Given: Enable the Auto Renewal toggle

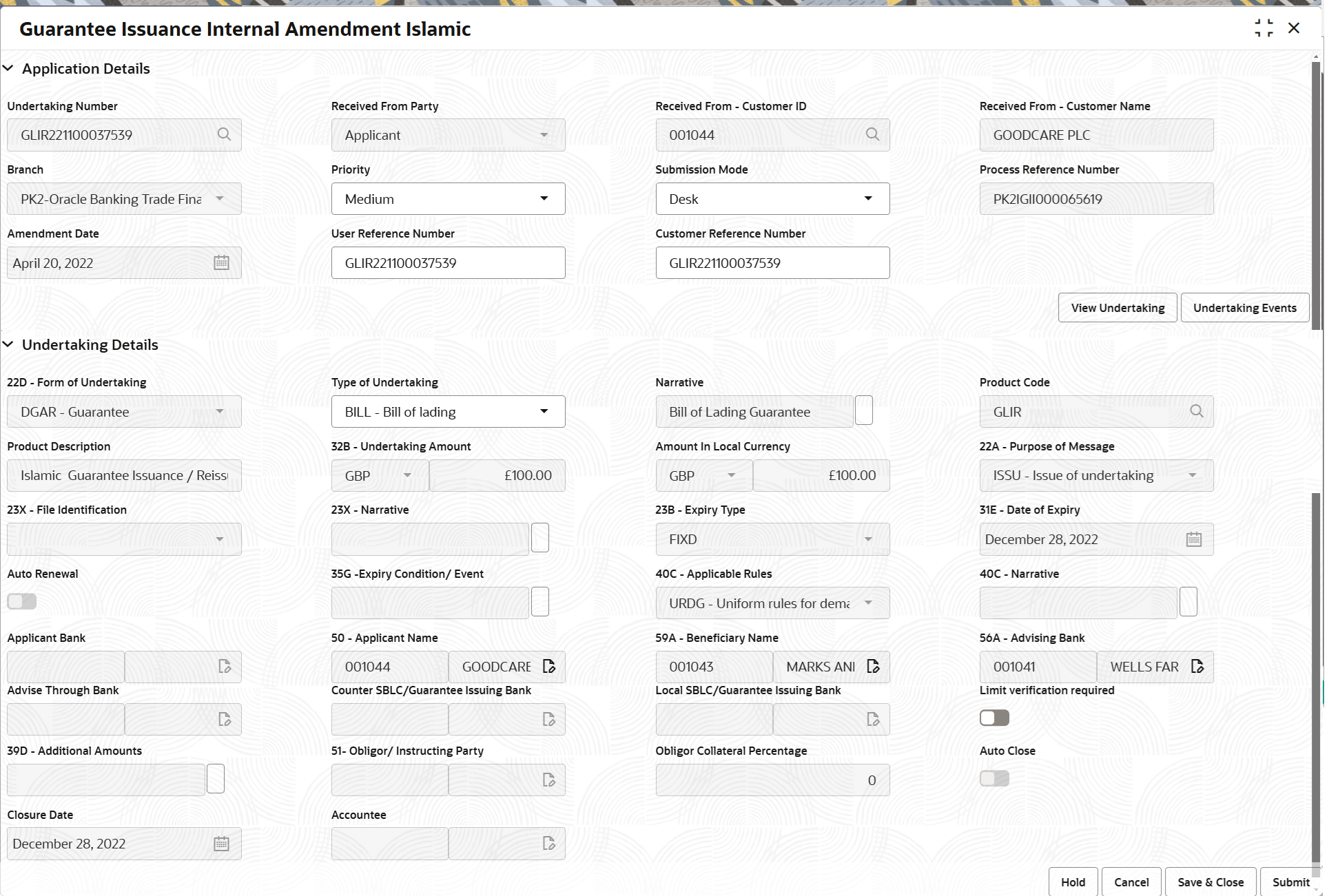Looking at the screenshot, I should pos(21,601).
